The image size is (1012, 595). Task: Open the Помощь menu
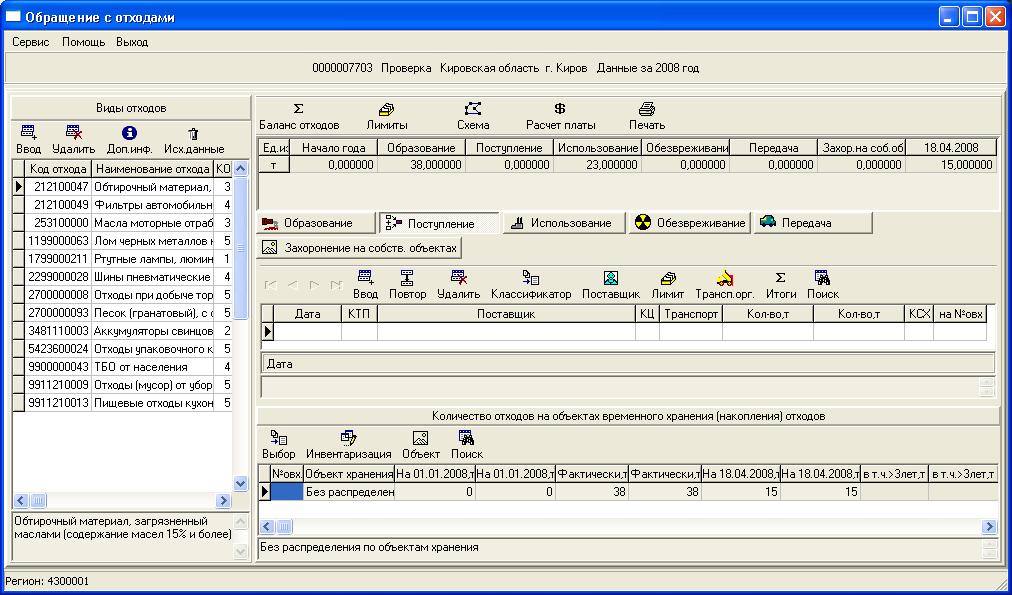(83, 42)
